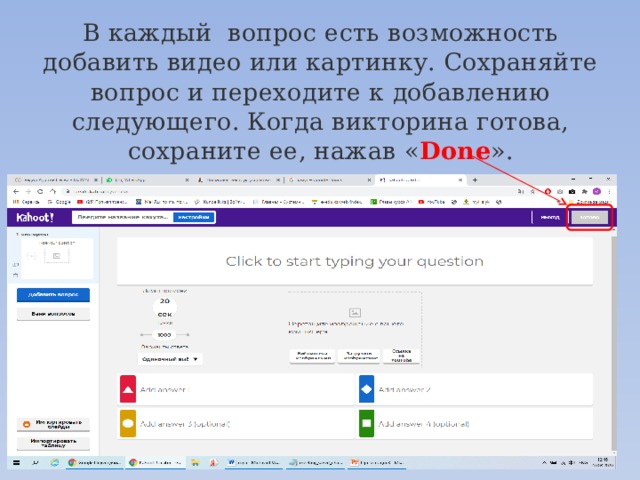Switch to the PowerPoint window in the taskbar
The width and height of the screenshot is (640, 480).
378,462
